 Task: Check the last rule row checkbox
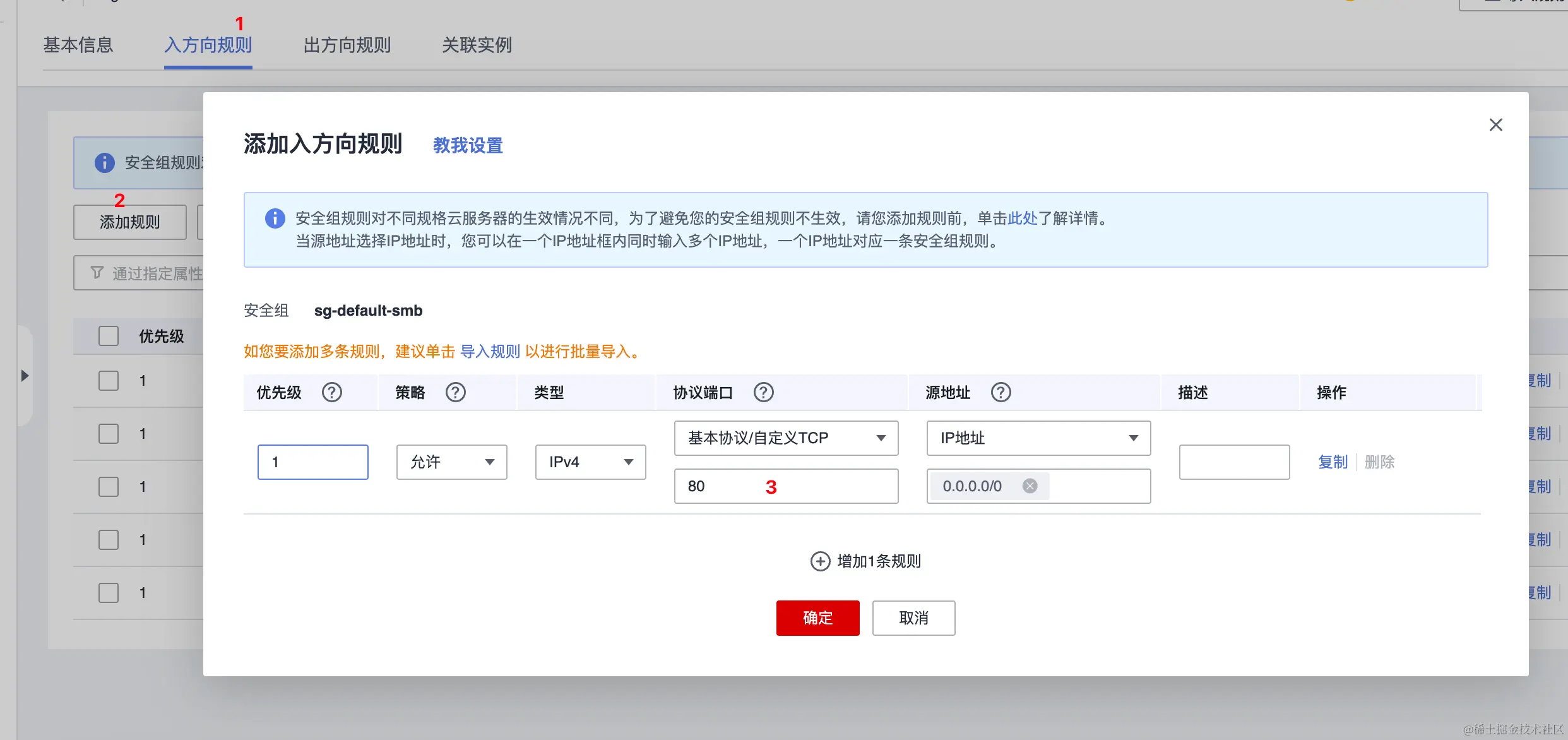click(x=109, y=592)
